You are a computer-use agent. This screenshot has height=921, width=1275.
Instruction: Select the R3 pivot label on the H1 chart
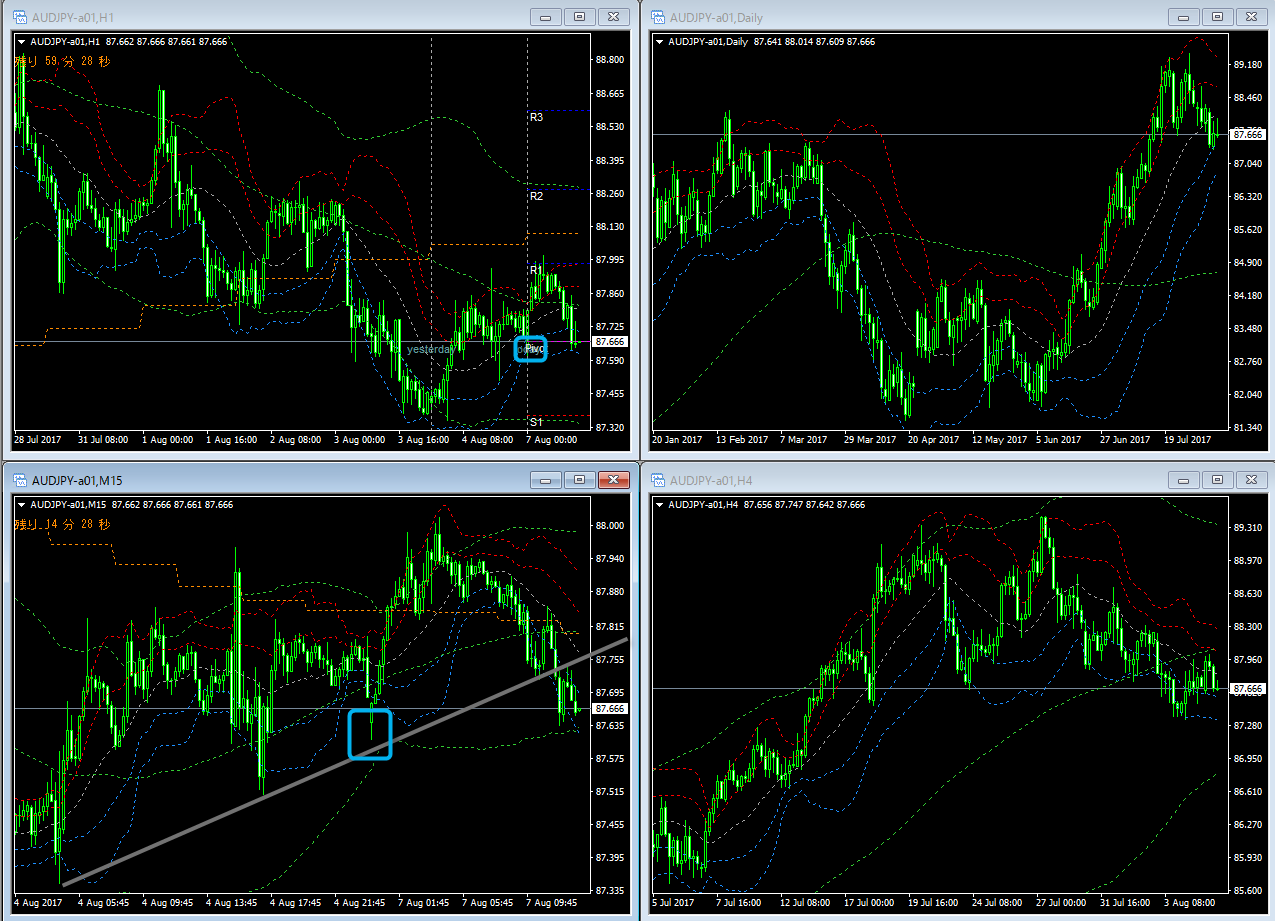(537, 117)
